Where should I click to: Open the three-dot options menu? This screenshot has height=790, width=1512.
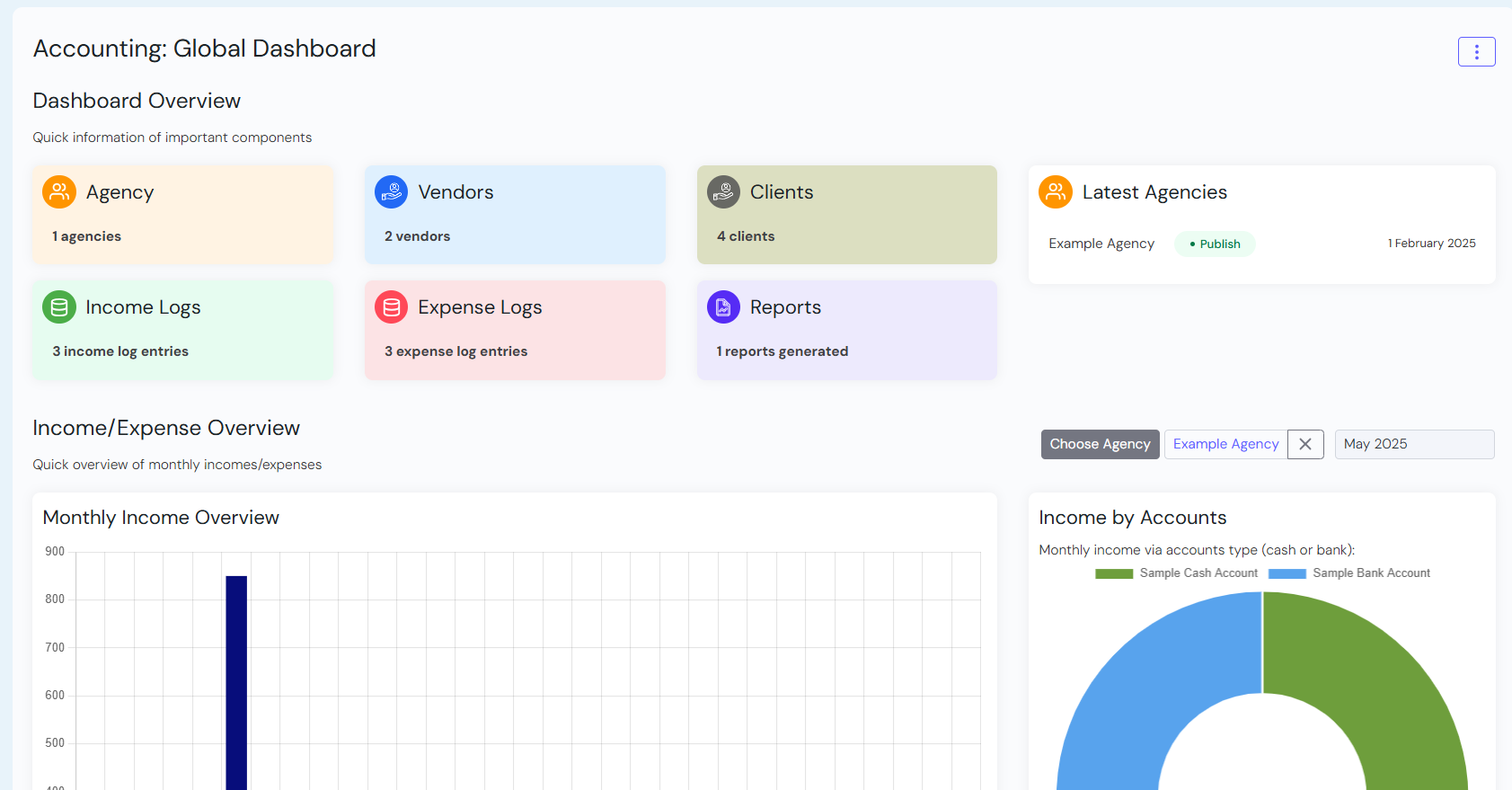coord(1476,52)
